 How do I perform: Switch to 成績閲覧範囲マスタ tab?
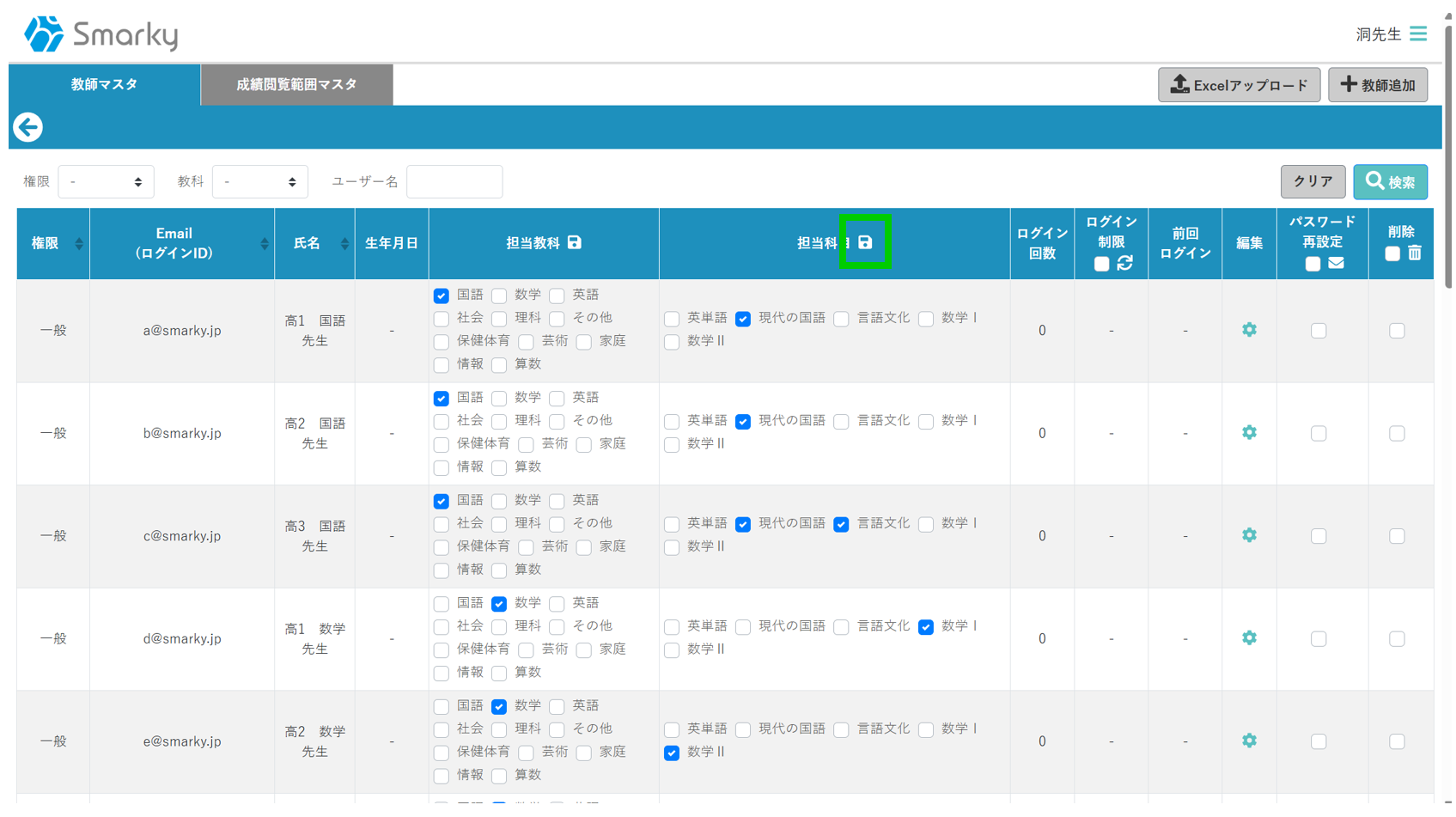296,85
